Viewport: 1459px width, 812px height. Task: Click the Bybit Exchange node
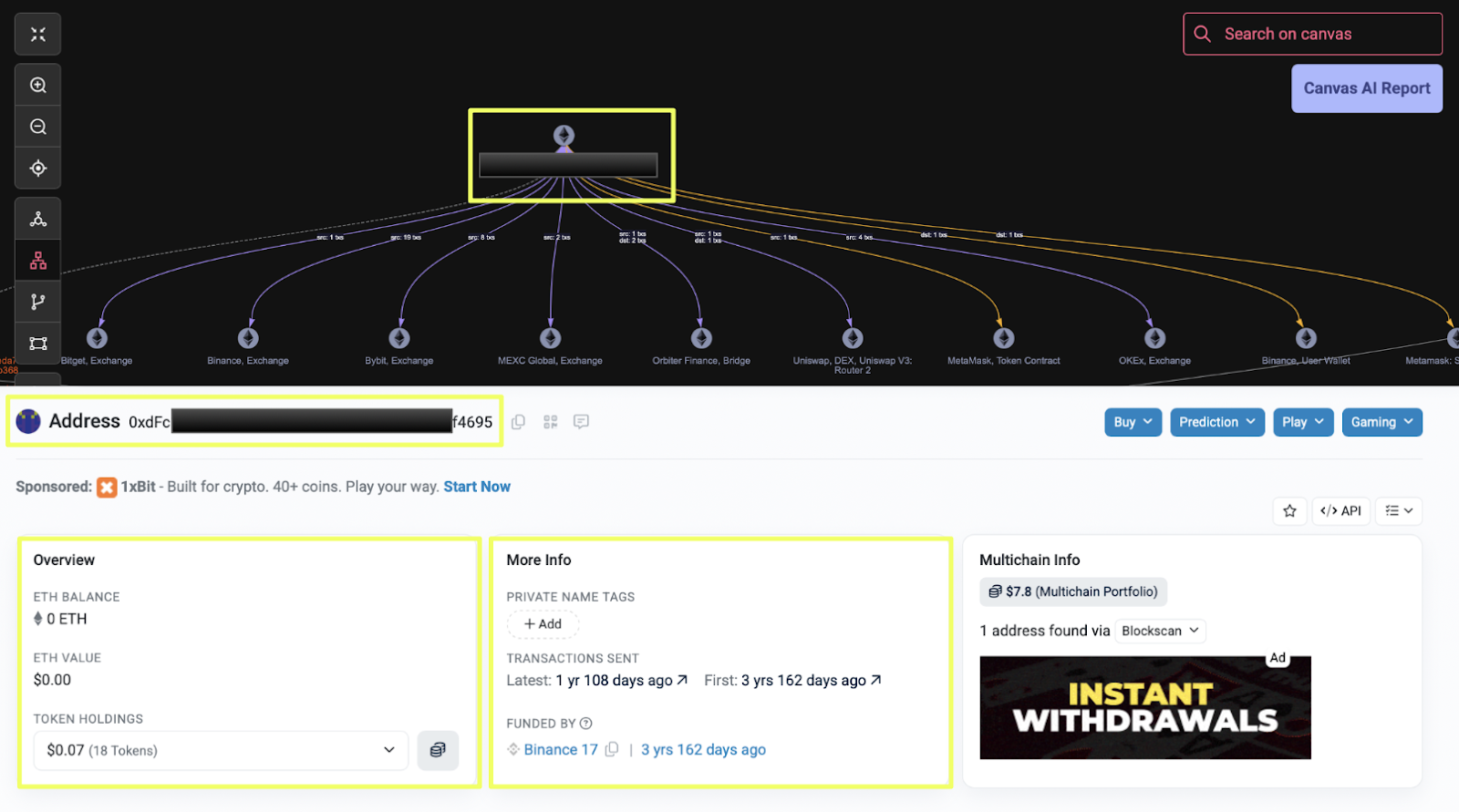coord(399,338)
